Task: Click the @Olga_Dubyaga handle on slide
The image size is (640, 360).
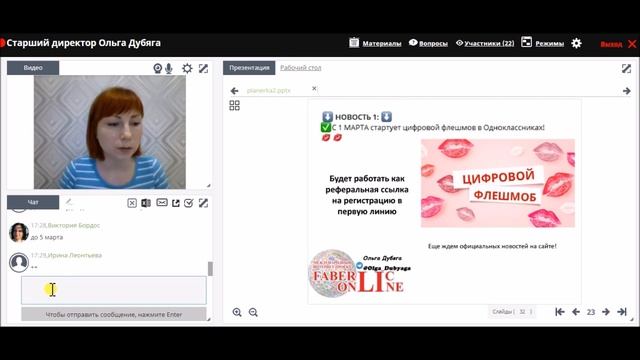Action: [x=387, y=268]
